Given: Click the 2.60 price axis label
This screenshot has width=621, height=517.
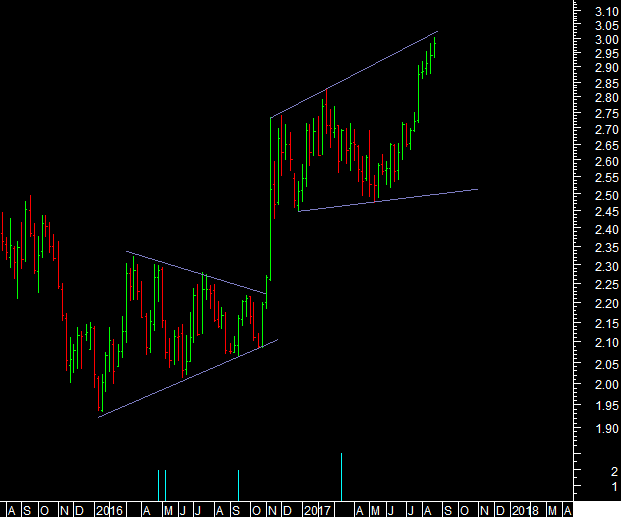Looking at the screenshot, I should click(x=607, y=162).
